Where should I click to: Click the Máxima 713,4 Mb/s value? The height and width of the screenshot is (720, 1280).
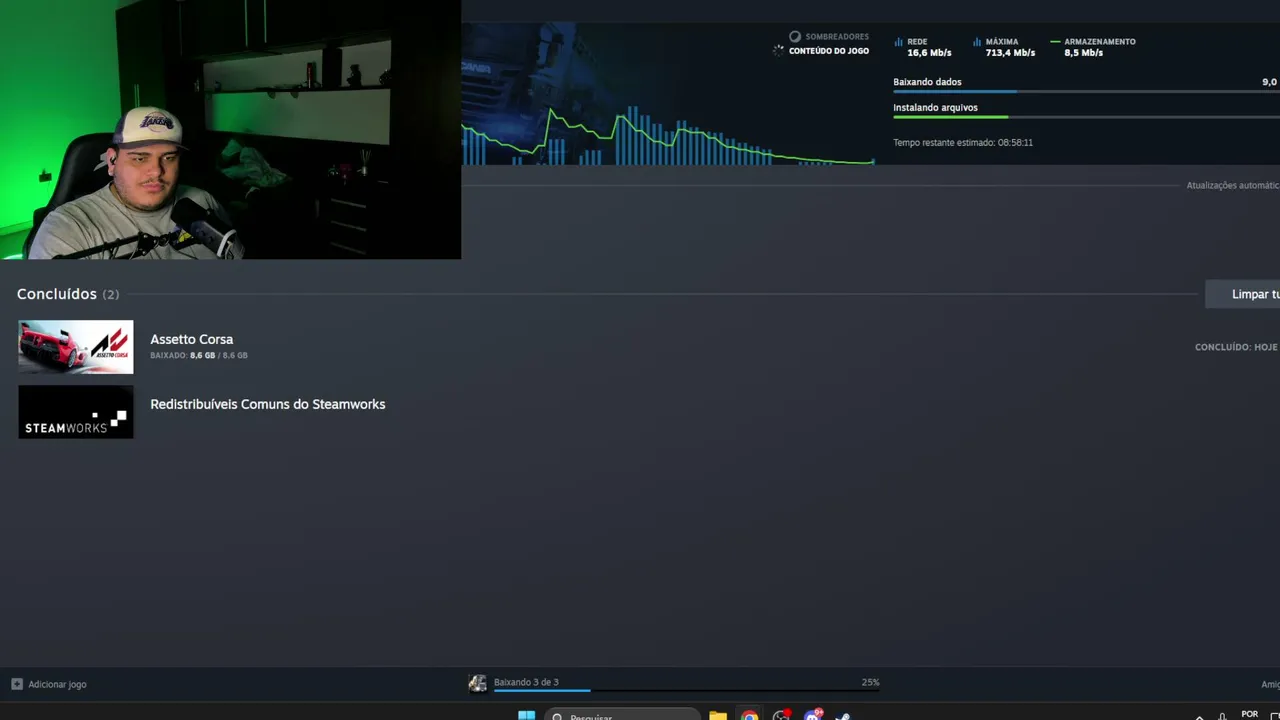1010,53
